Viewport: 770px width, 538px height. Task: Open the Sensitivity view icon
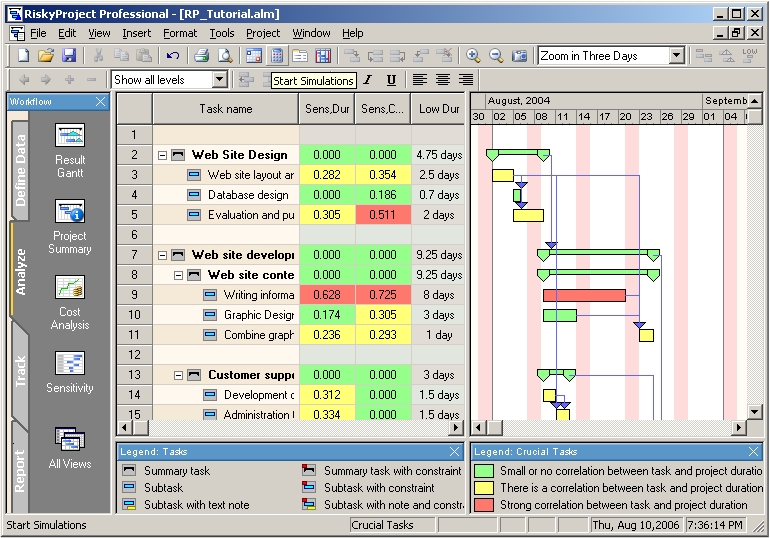(70, 363)
